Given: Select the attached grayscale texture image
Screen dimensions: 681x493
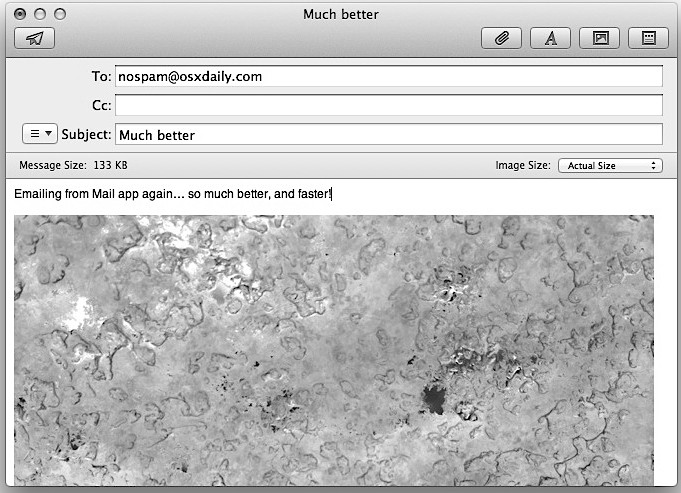Looking at the screenshot, I should point(334,350).
